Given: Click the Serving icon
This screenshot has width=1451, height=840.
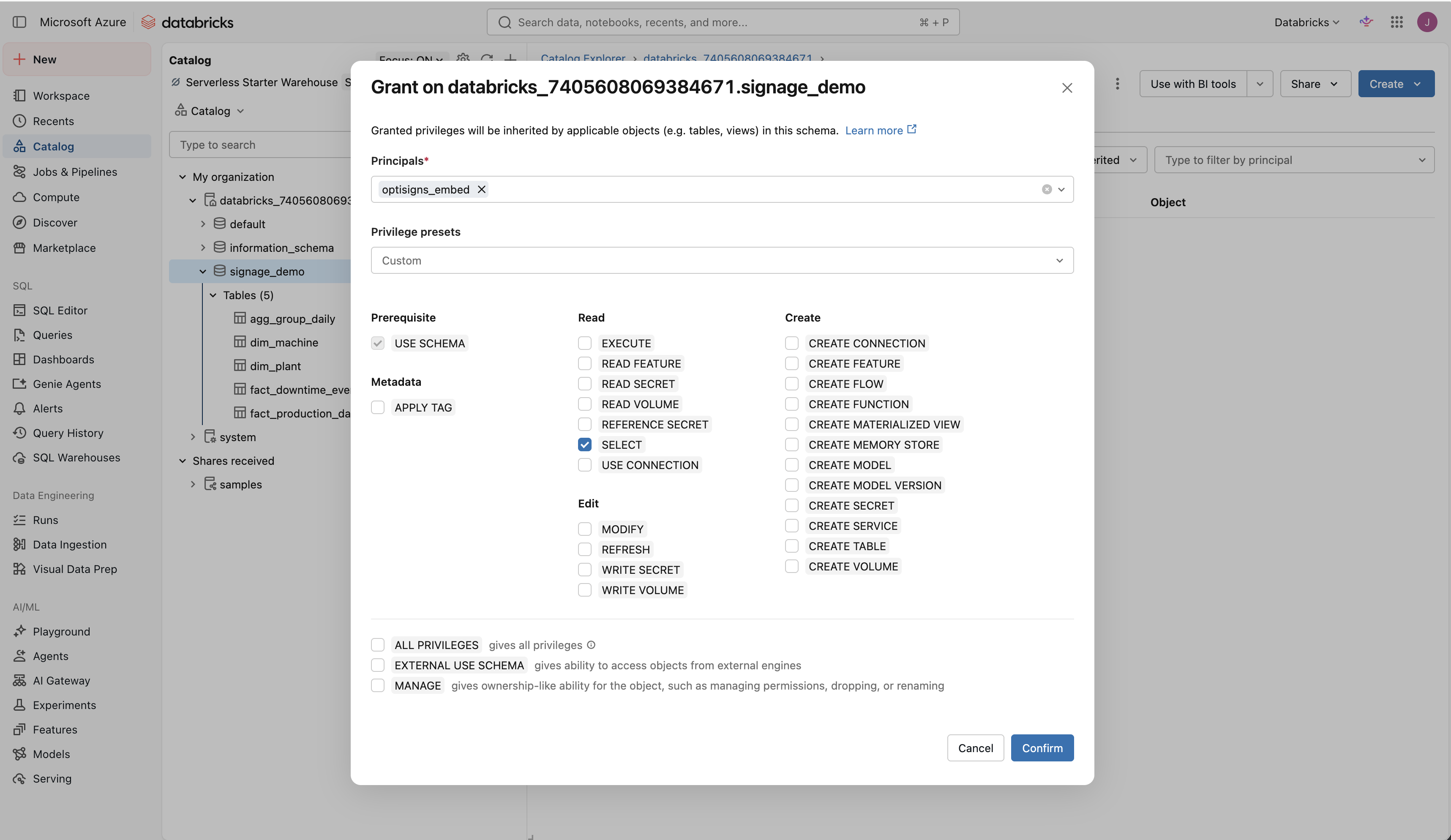Looking at the screenshot, I should point(19,778).
